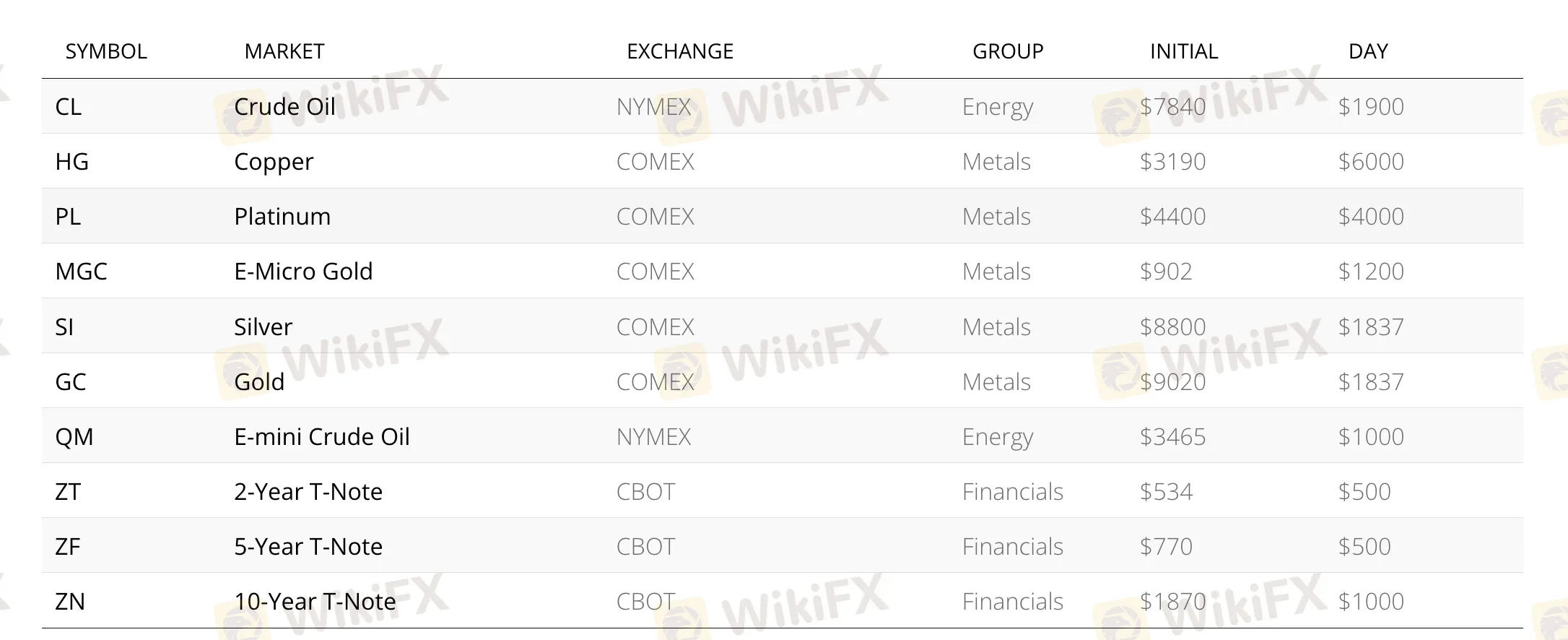Select the 2-Year T-Note market
The width and height of the screenshot is (1568, 640).
click(308, 492)
